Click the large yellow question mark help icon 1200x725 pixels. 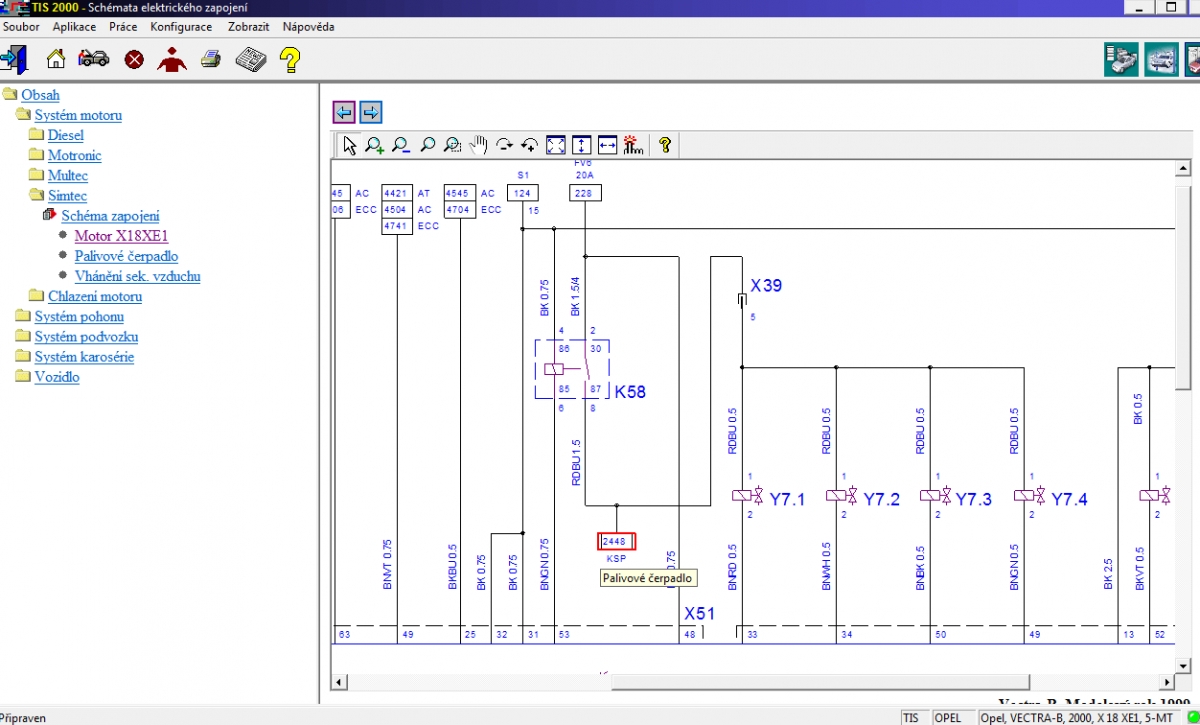pyautogui.click(x=290, y=60)
